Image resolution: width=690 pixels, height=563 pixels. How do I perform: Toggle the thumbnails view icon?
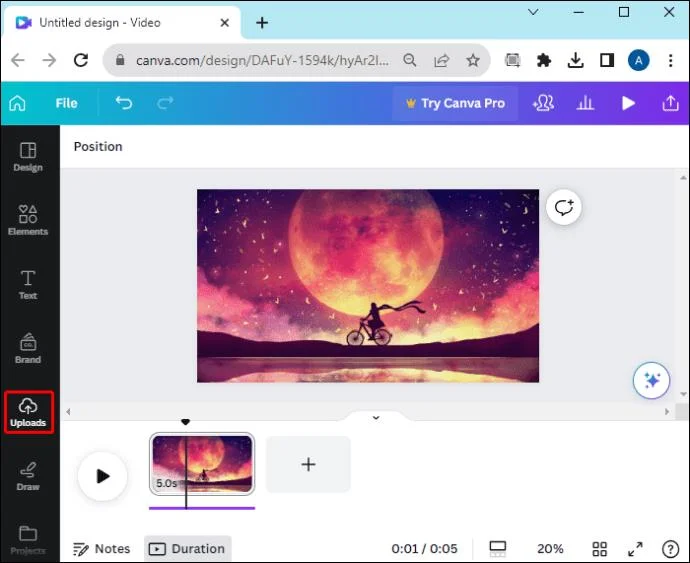pyautogui.click(x=498, y=549)
